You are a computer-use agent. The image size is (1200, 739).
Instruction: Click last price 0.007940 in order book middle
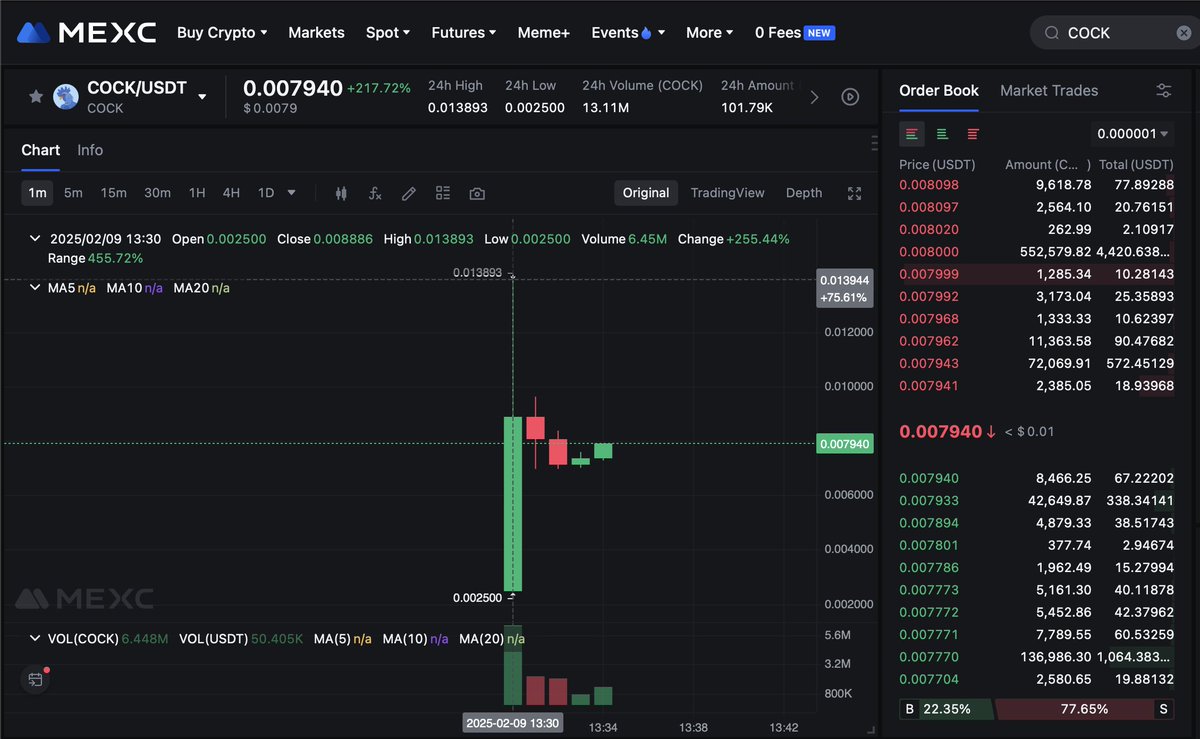click(941, 431)
